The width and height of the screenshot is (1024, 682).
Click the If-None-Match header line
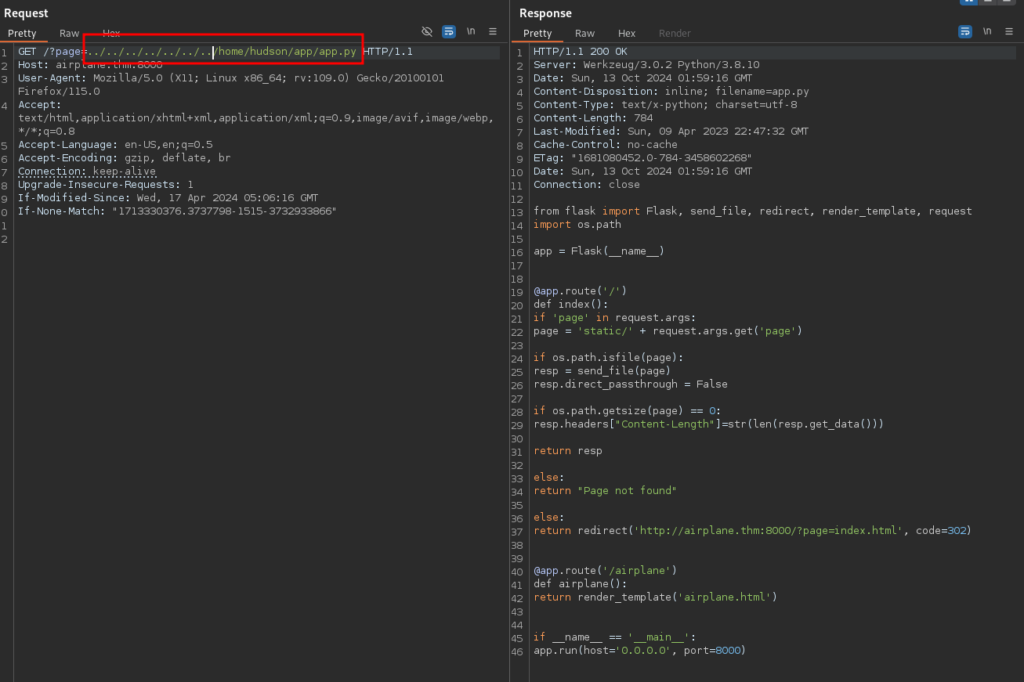(x=177, y=211)
